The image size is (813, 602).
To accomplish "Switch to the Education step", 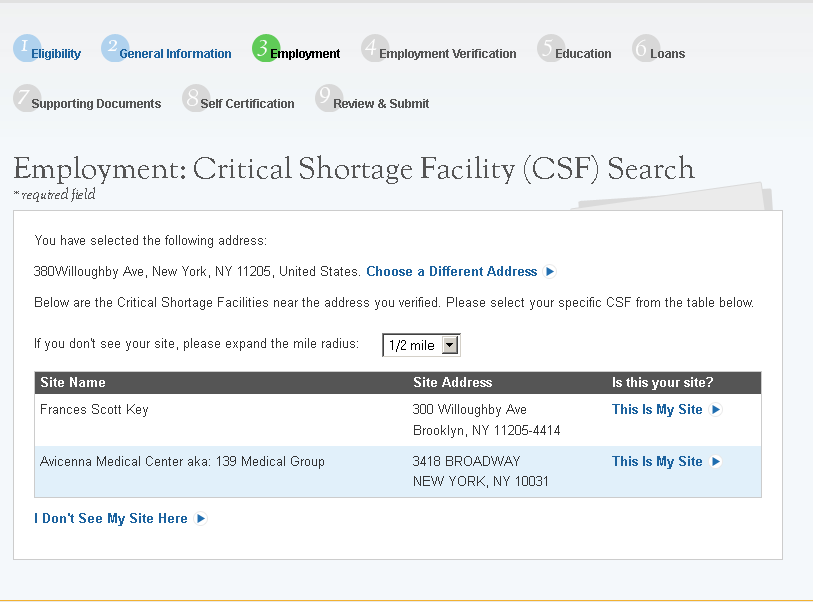I will tap(583, 54).
